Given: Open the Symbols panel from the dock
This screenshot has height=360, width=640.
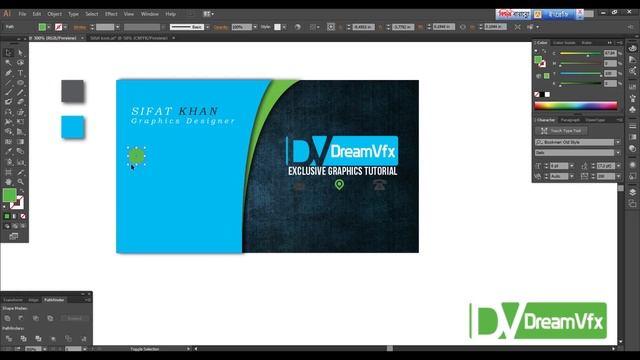Looking at the screenshot, I should coord(632,109).
